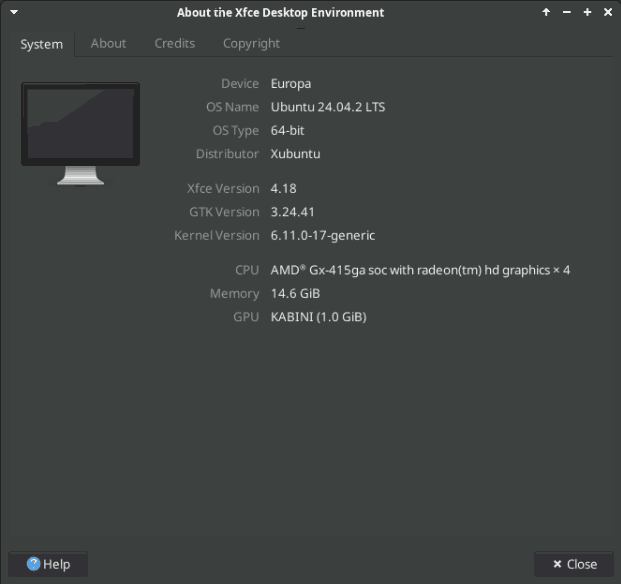Click the 'CPU' label

click(247, 270)
